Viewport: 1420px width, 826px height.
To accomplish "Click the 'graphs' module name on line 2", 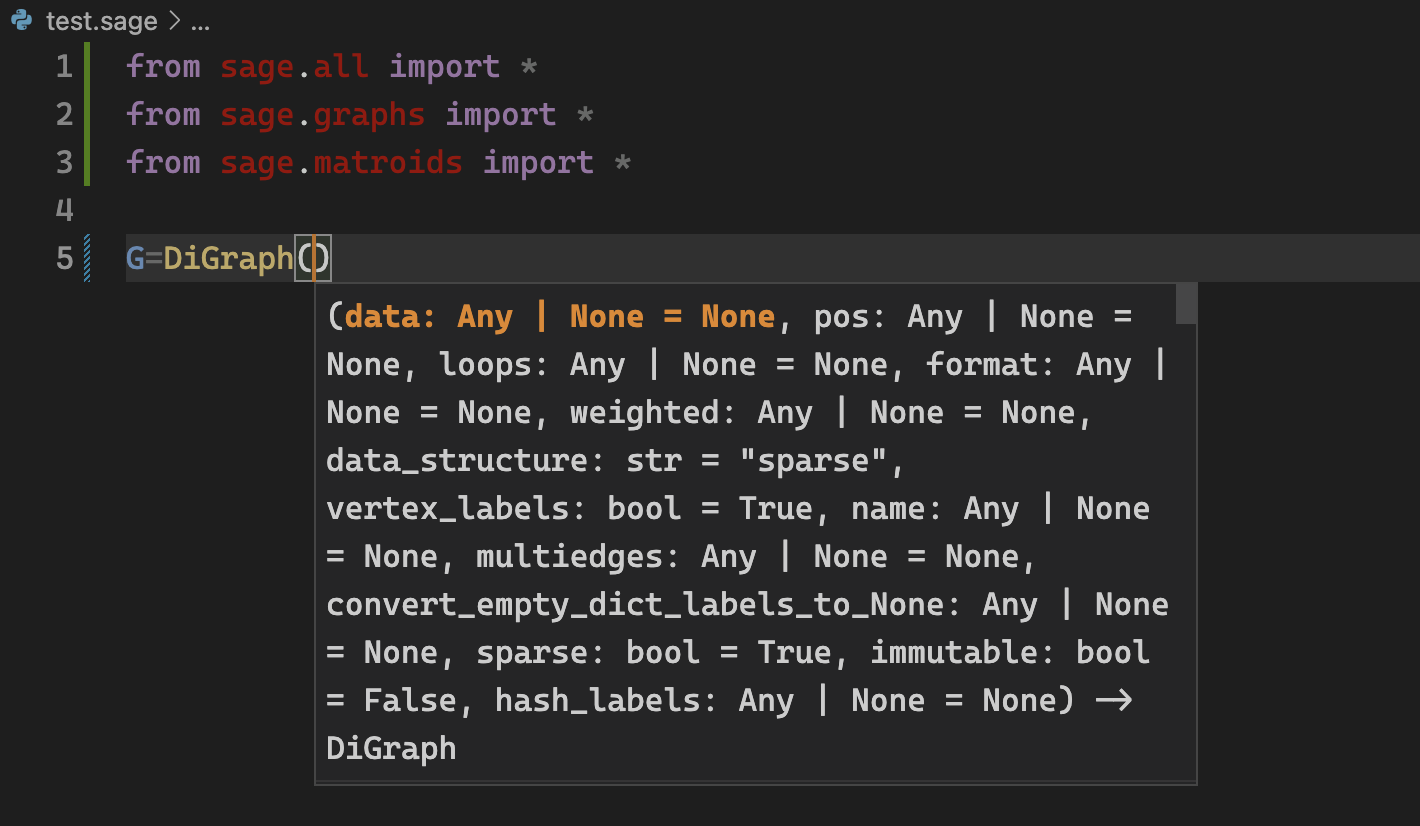I will click(x=369, y=115).
